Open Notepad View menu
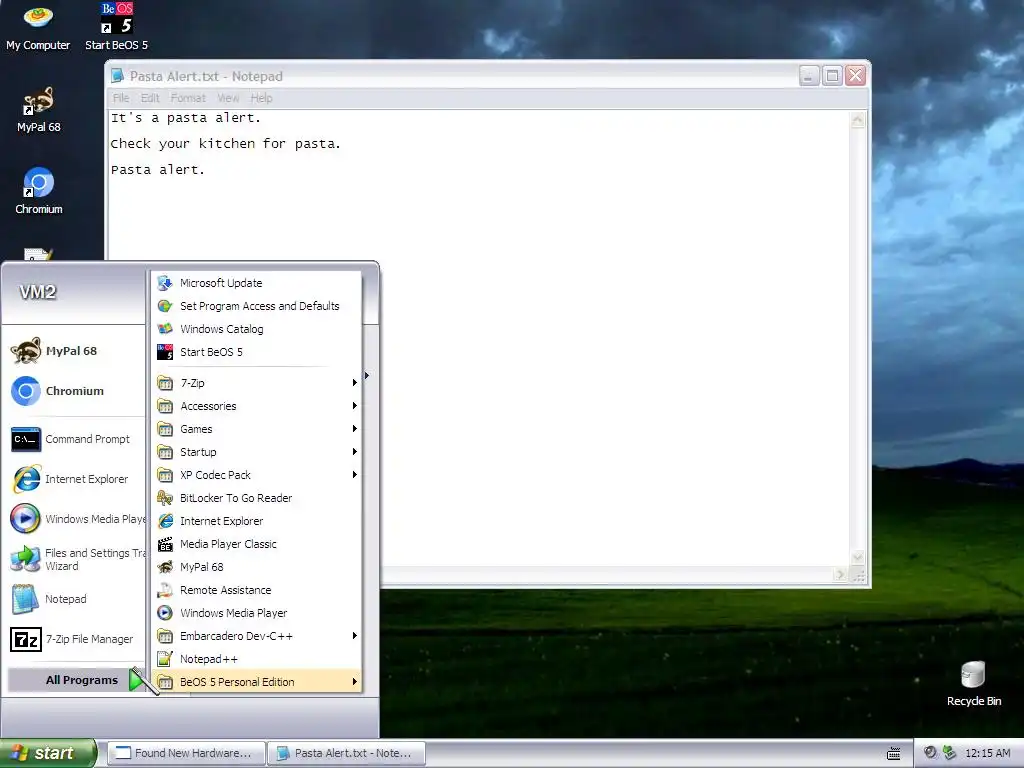Image resolution: width=1024 pixels, height=768 pixels. point(228,98)
